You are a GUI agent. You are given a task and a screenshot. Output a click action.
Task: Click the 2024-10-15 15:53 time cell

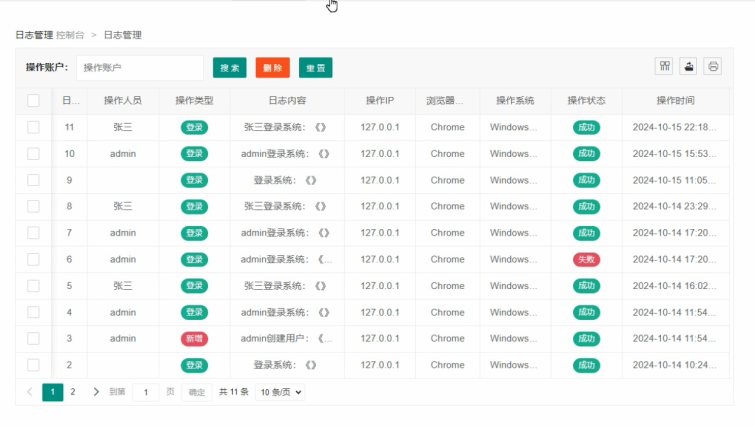coord(675,154)
